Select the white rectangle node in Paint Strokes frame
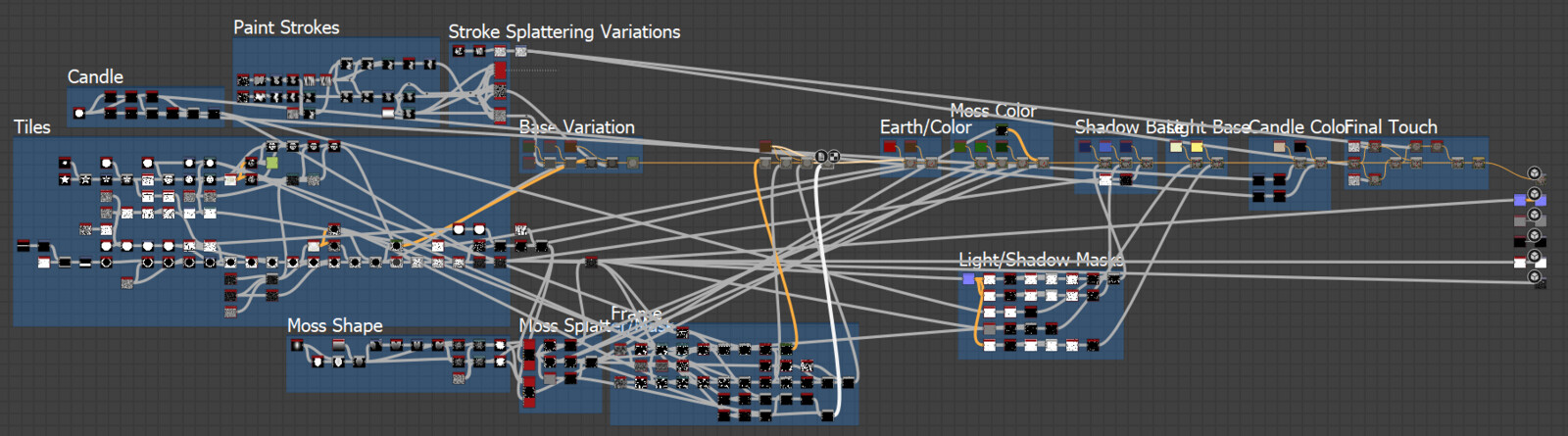1568x436 pixels. pos(388,114)
